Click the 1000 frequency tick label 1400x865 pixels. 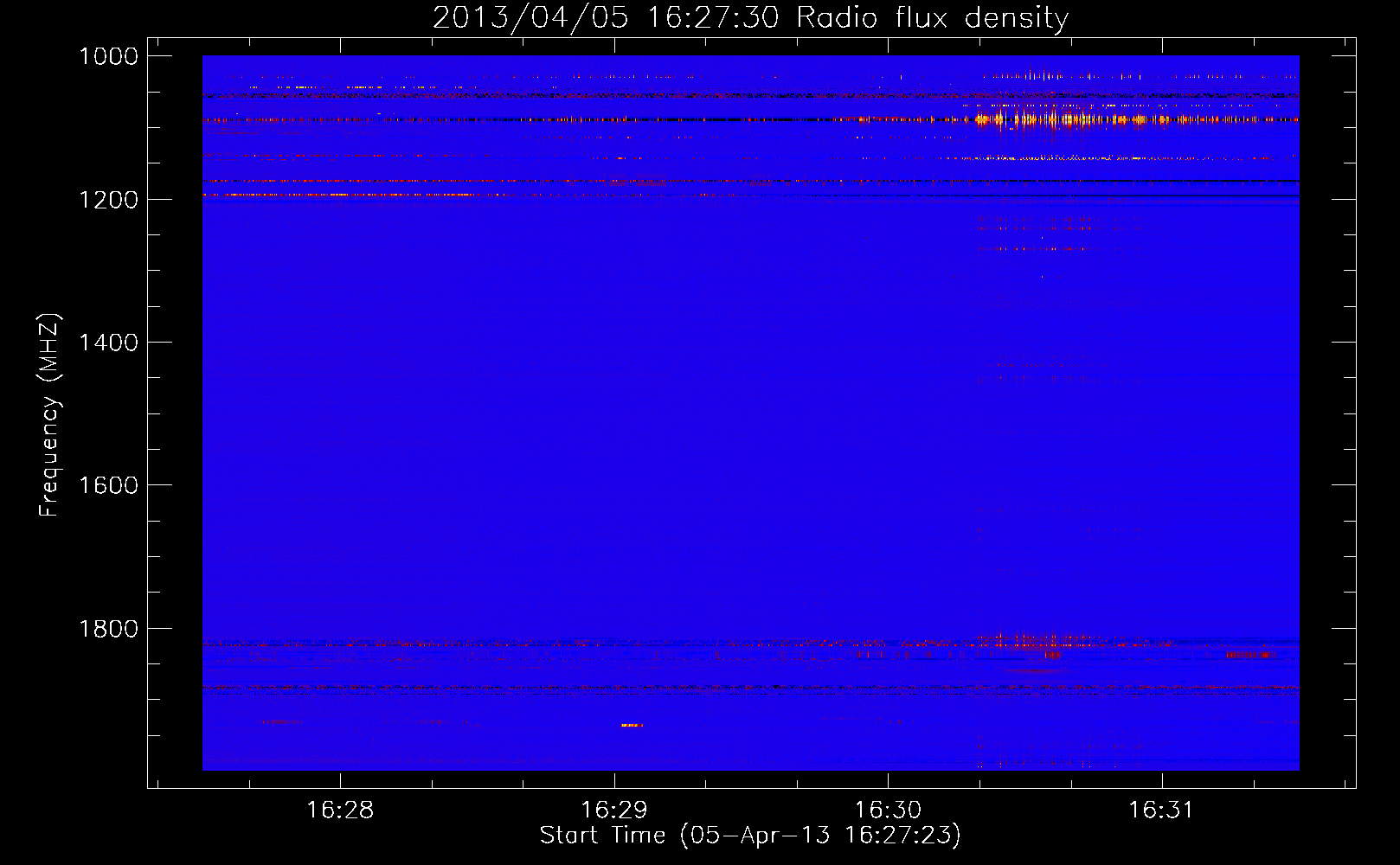click(x=108, y=56)
